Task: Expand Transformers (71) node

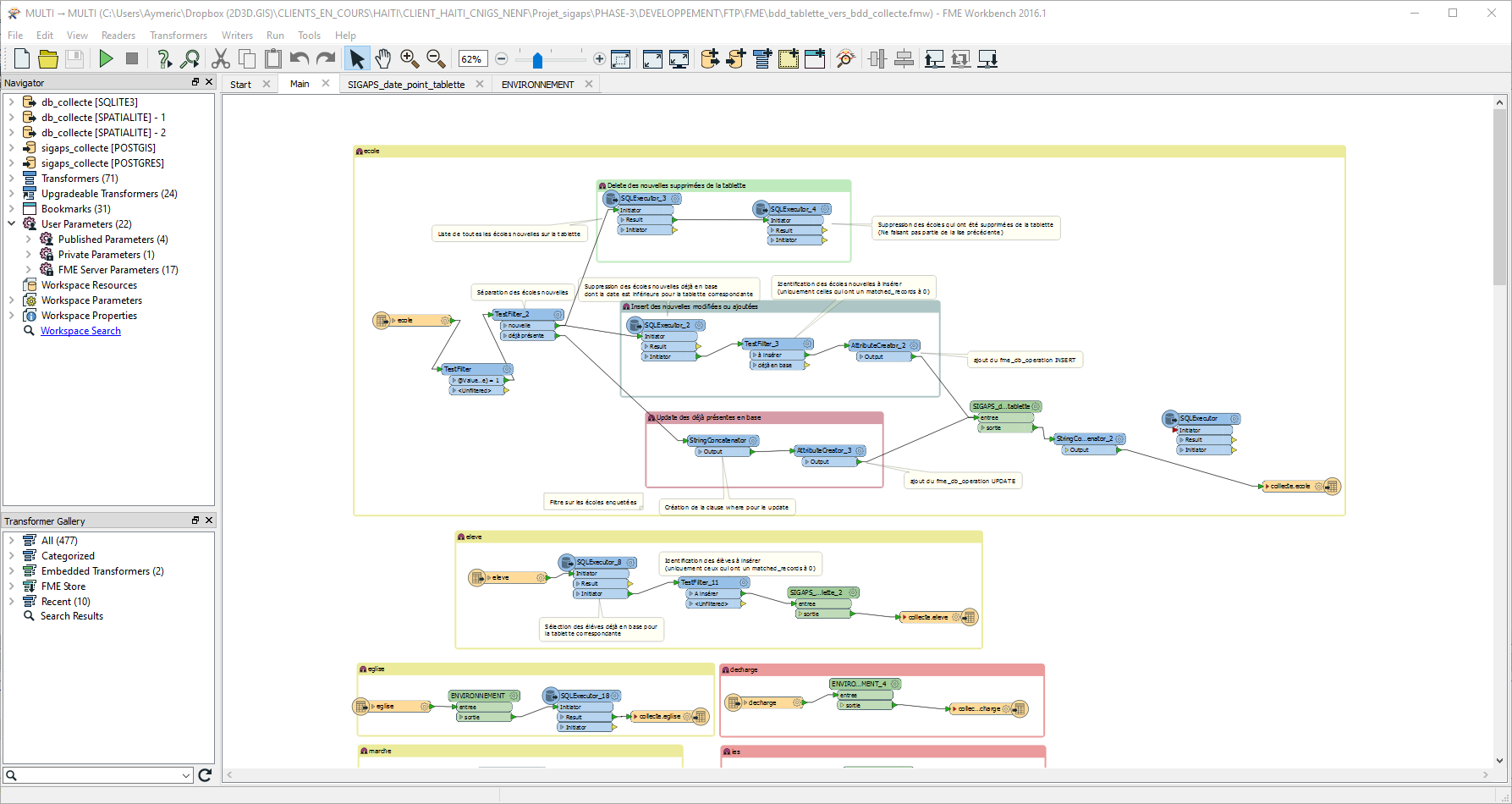Action: pyautogui.click(x=12, y=178)
